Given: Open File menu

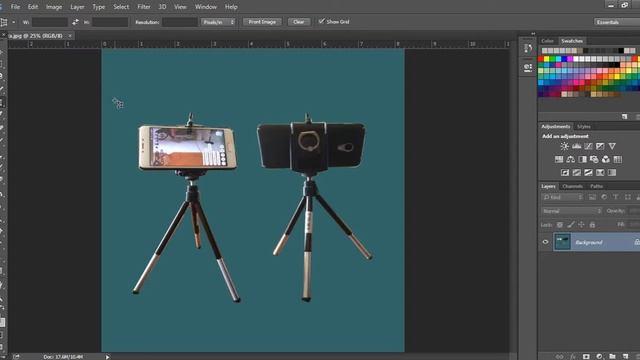Looking at the screenshot, I should 16,7.
